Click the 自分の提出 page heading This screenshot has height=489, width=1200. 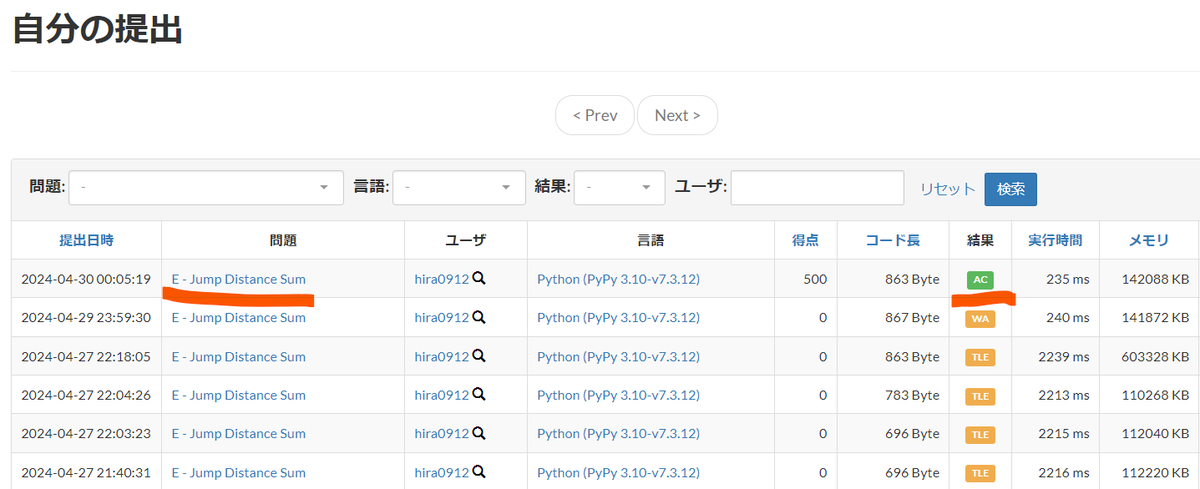point(97,30)
